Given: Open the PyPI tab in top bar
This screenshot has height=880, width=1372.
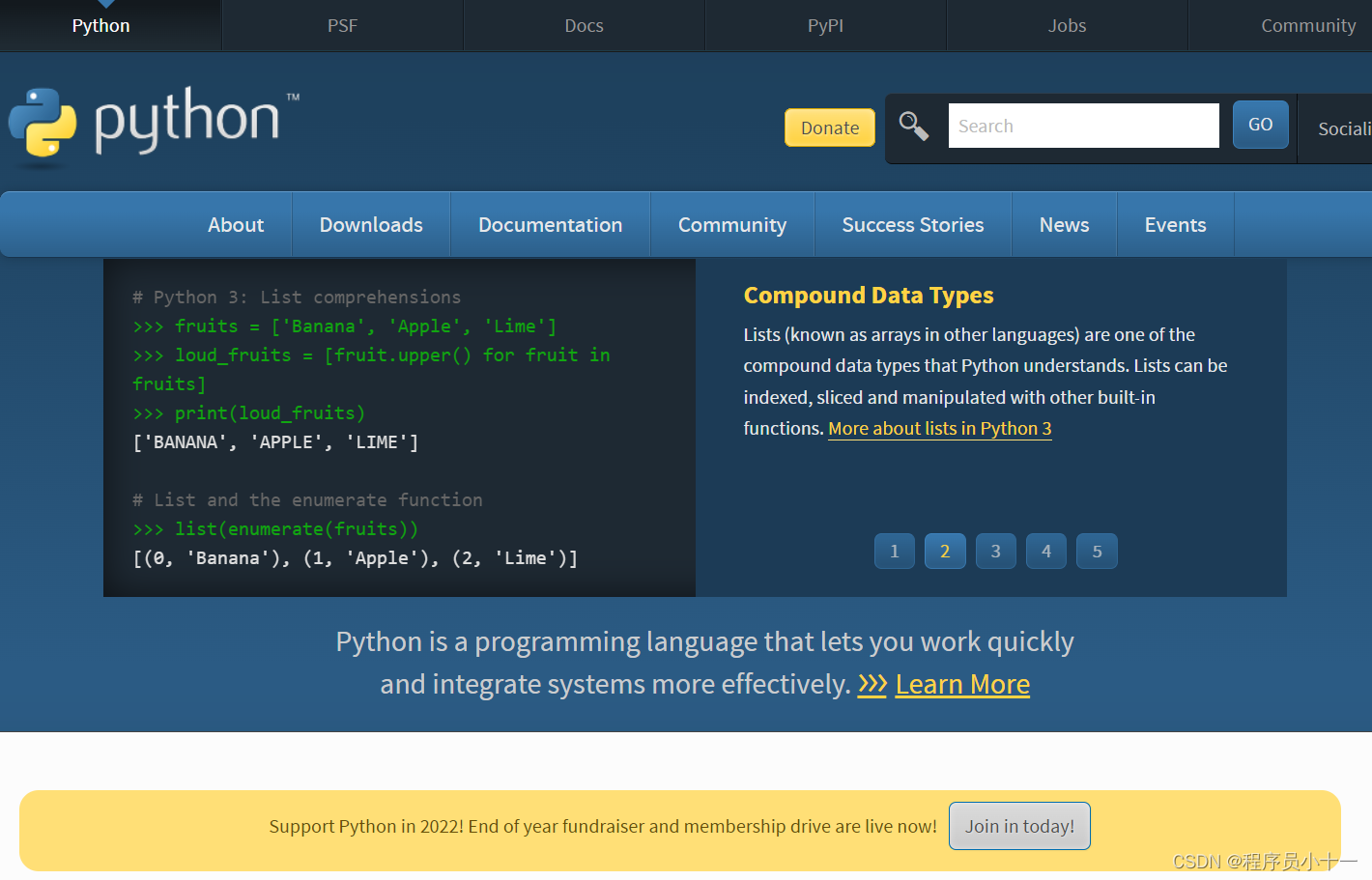Looking at the screenshot, I should pos(826,26).
